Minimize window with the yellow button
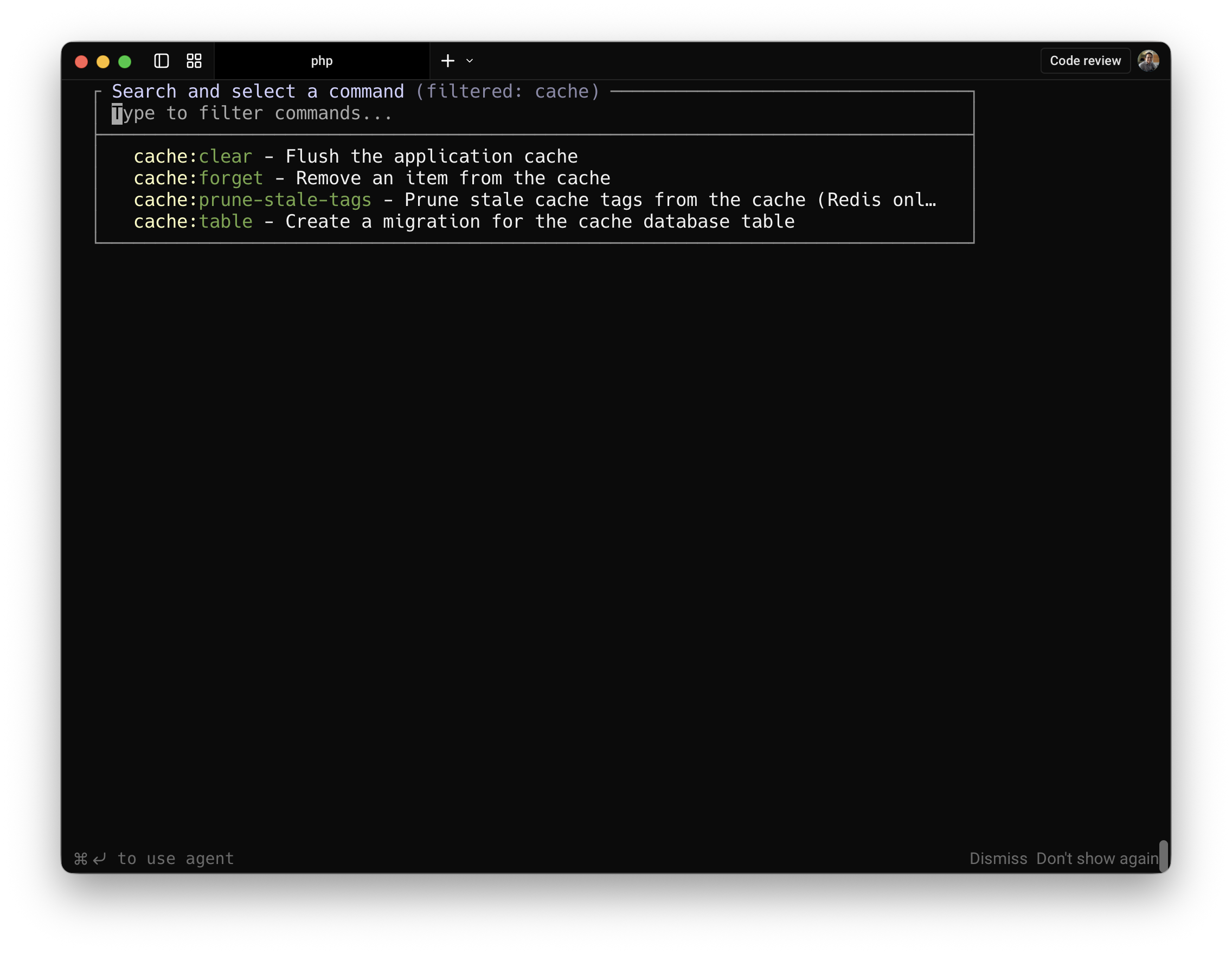1232x954 pixels. tap(103, 61)
